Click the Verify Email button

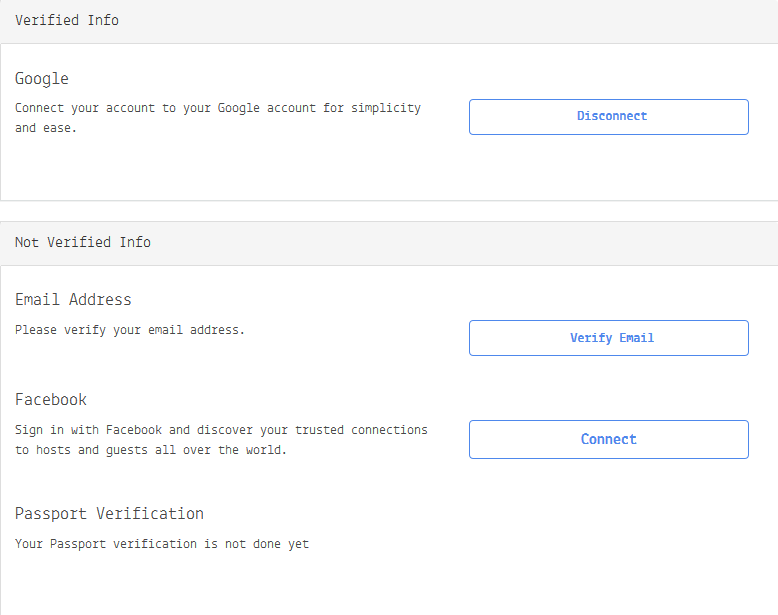[609, 338]
